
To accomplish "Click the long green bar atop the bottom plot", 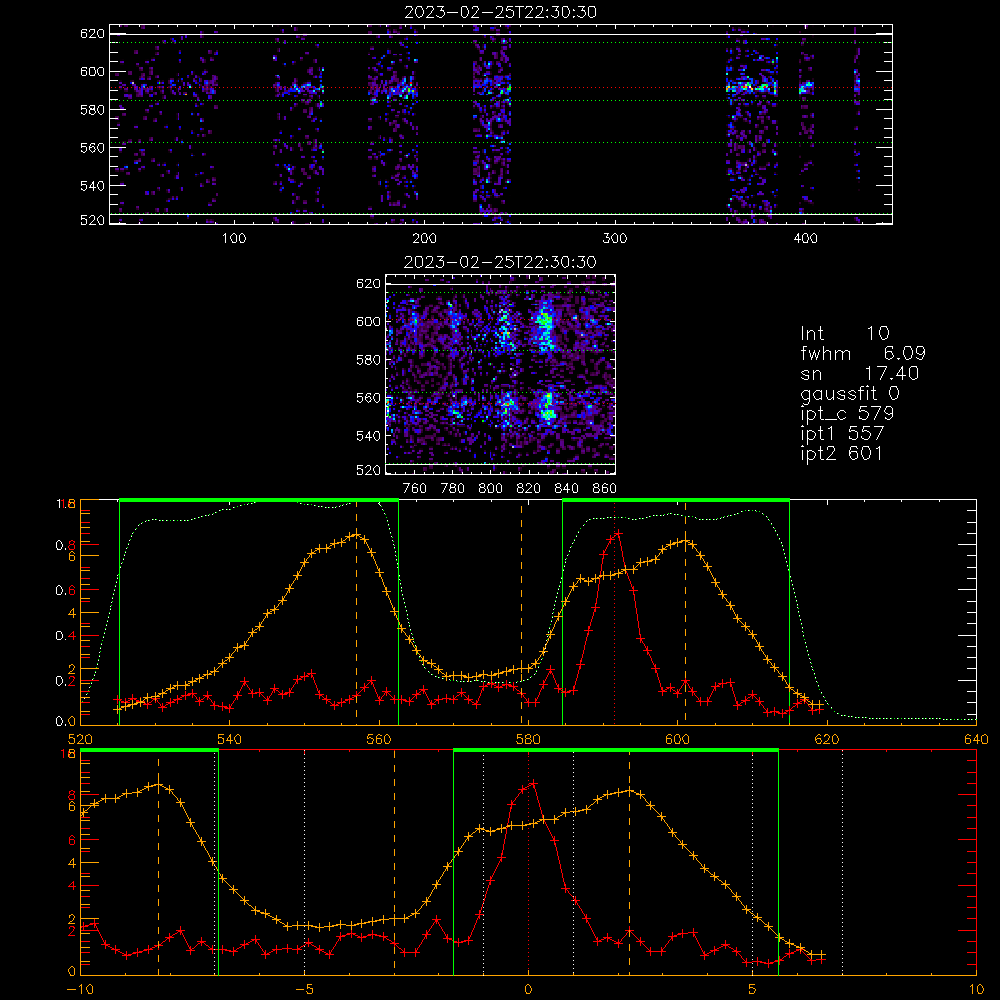I will [x=615, y=750].
